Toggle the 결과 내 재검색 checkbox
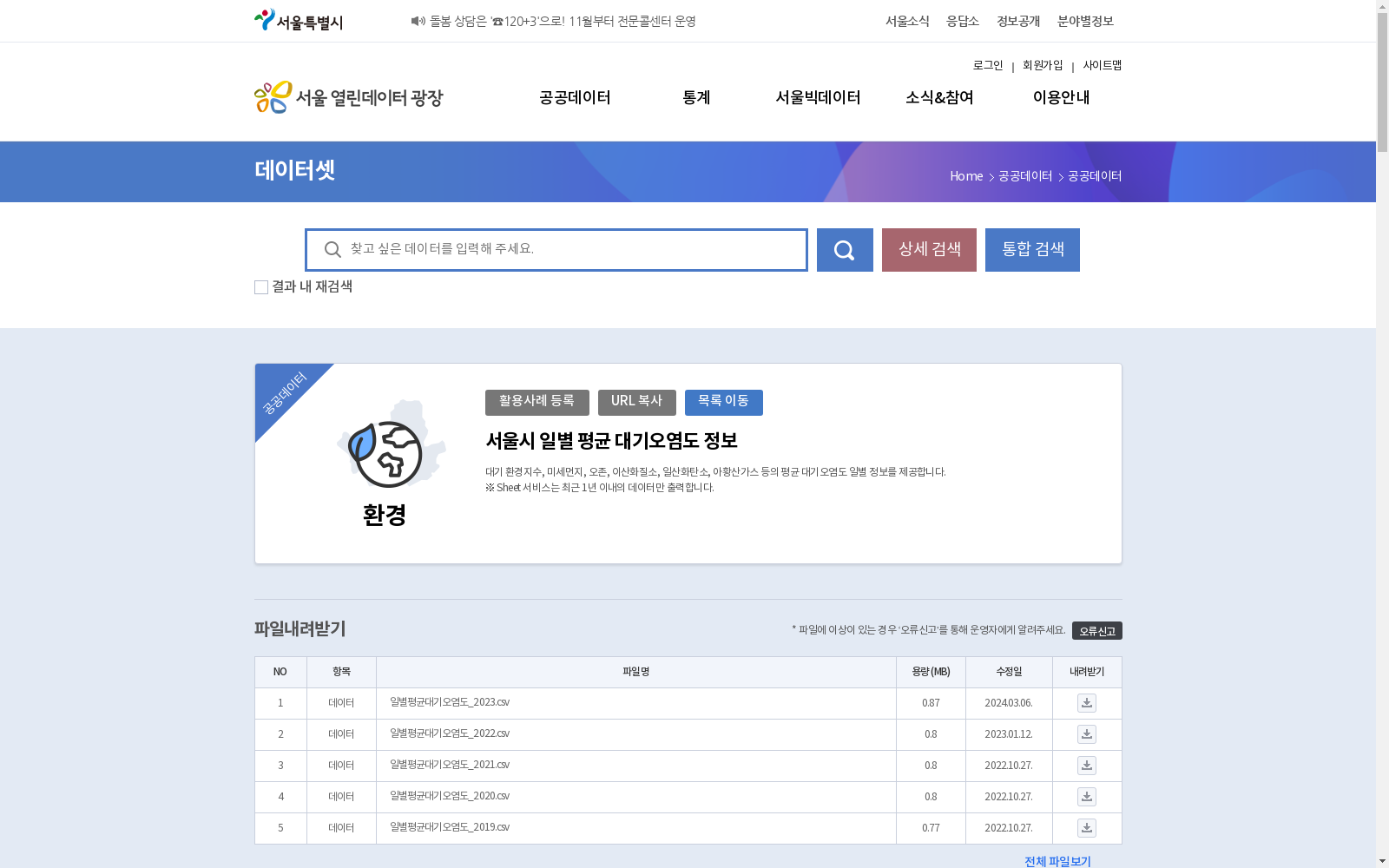The width and height of the screenshot is (1389, 868). tap(261, 287)
